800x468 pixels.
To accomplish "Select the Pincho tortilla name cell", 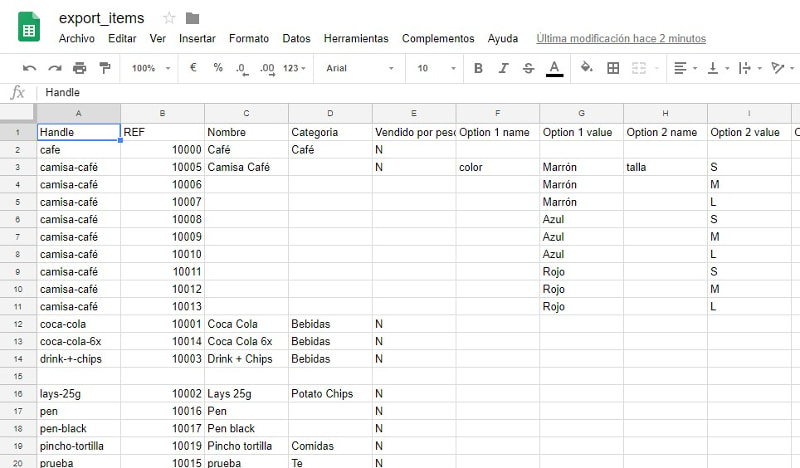I will click(x=246, y=446).
